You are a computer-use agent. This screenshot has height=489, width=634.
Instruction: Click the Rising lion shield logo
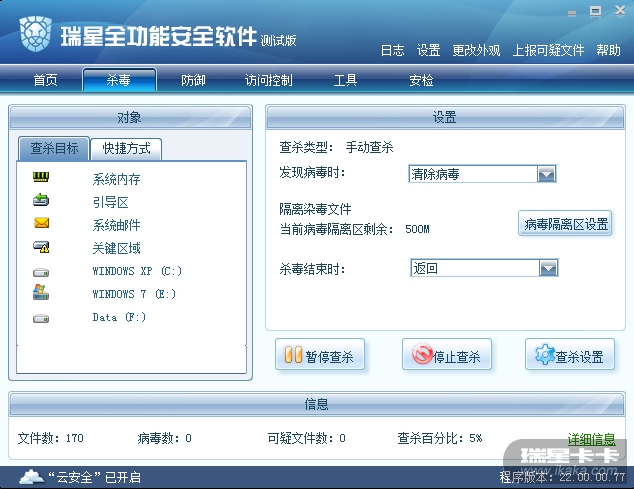point(36,34)
